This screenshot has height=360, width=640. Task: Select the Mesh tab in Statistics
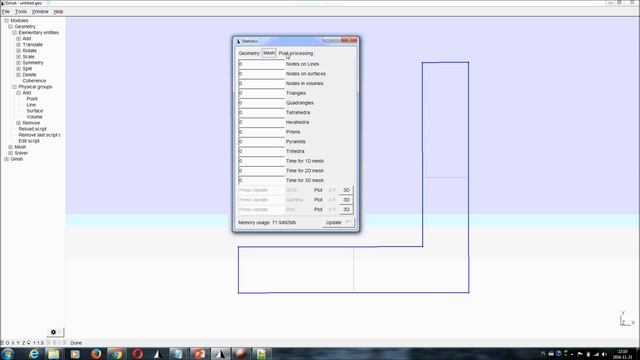(269, 53)
